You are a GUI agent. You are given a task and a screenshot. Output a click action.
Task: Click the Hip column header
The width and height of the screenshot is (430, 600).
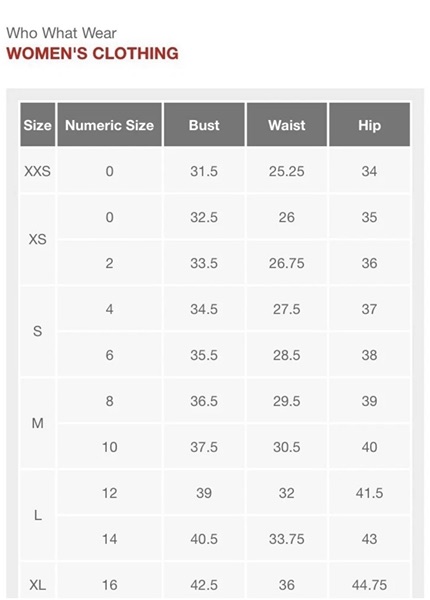pyautogui.click(x=370, y=125)
